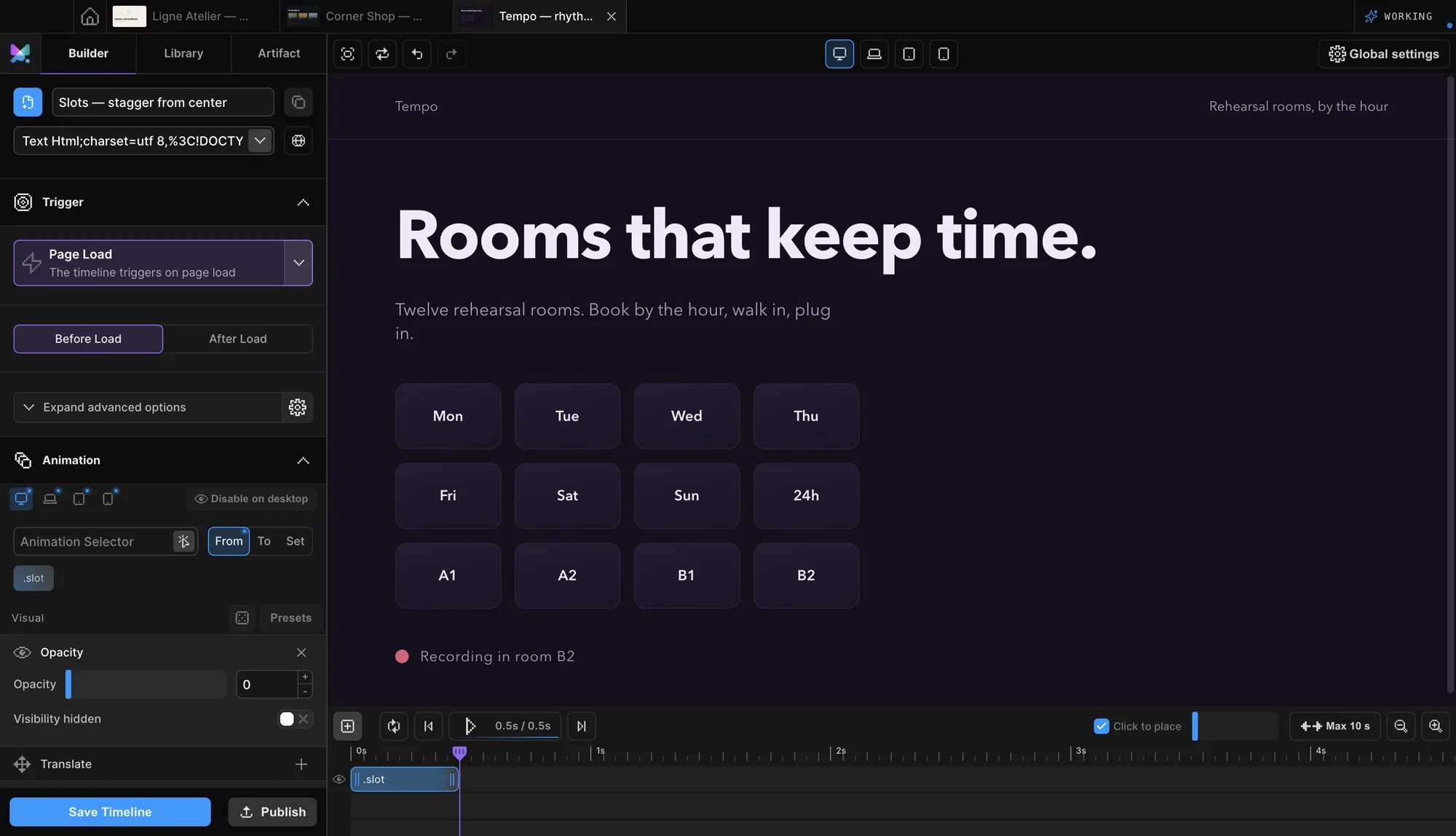1456x836 pixels.
Task: Click the globe icon beside URL field
Action: pyautogui.click(x=298, y=141)
